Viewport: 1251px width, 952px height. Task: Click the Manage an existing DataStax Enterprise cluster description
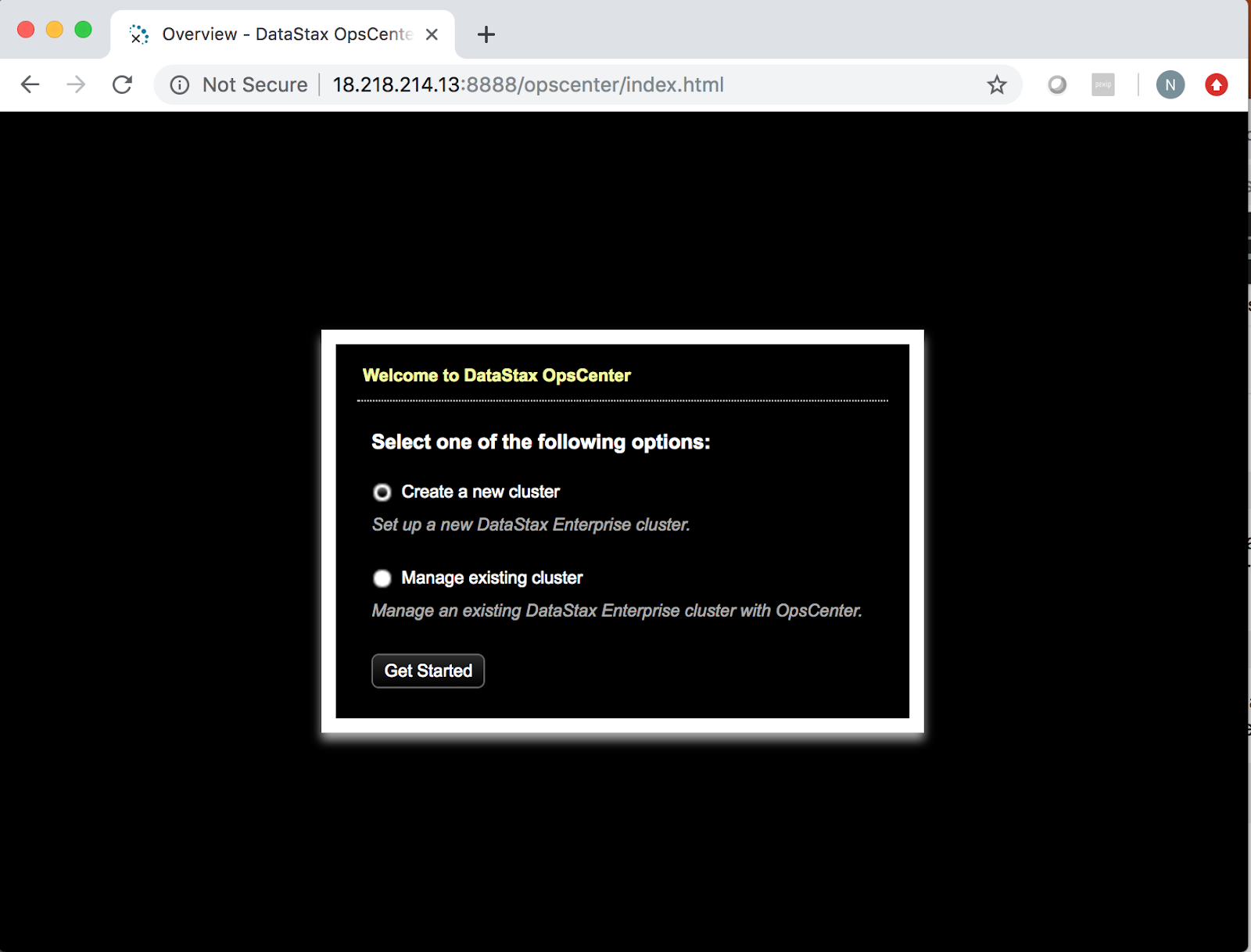[617, 610]
